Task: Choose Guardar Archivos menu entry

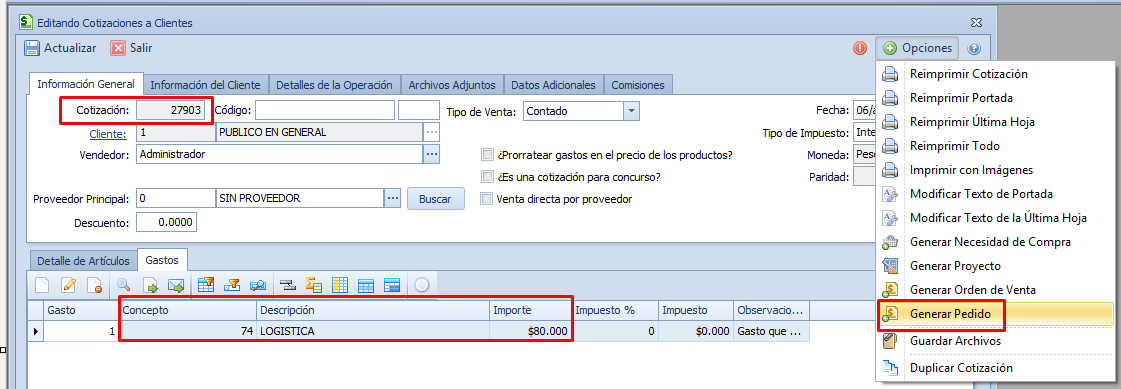Action: click(x=994, y=341)
